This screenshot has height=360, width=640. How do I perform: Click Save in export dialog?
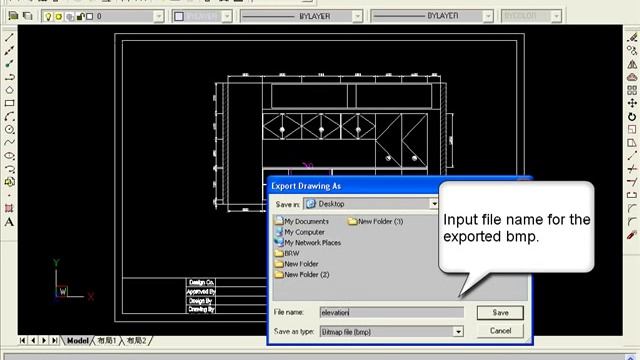(x=500, y=313)
